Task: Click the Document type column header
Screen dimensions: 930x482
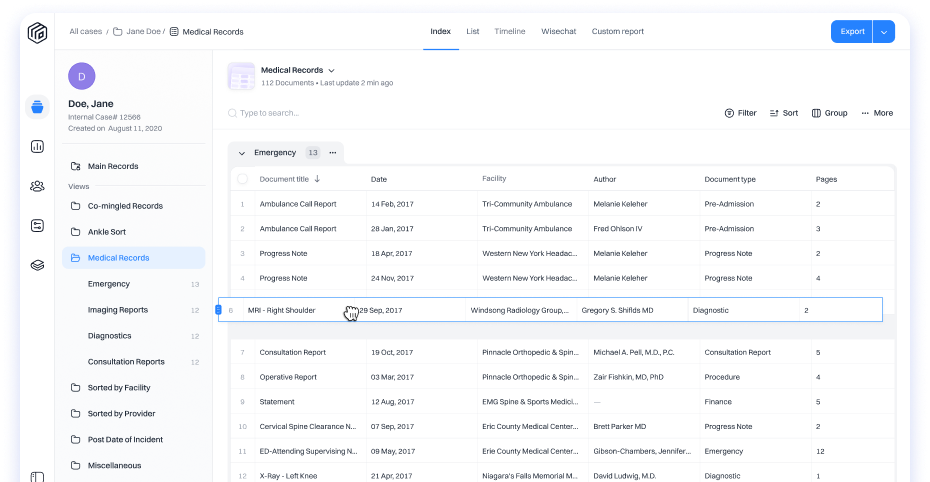Action: tap(730, 179)
